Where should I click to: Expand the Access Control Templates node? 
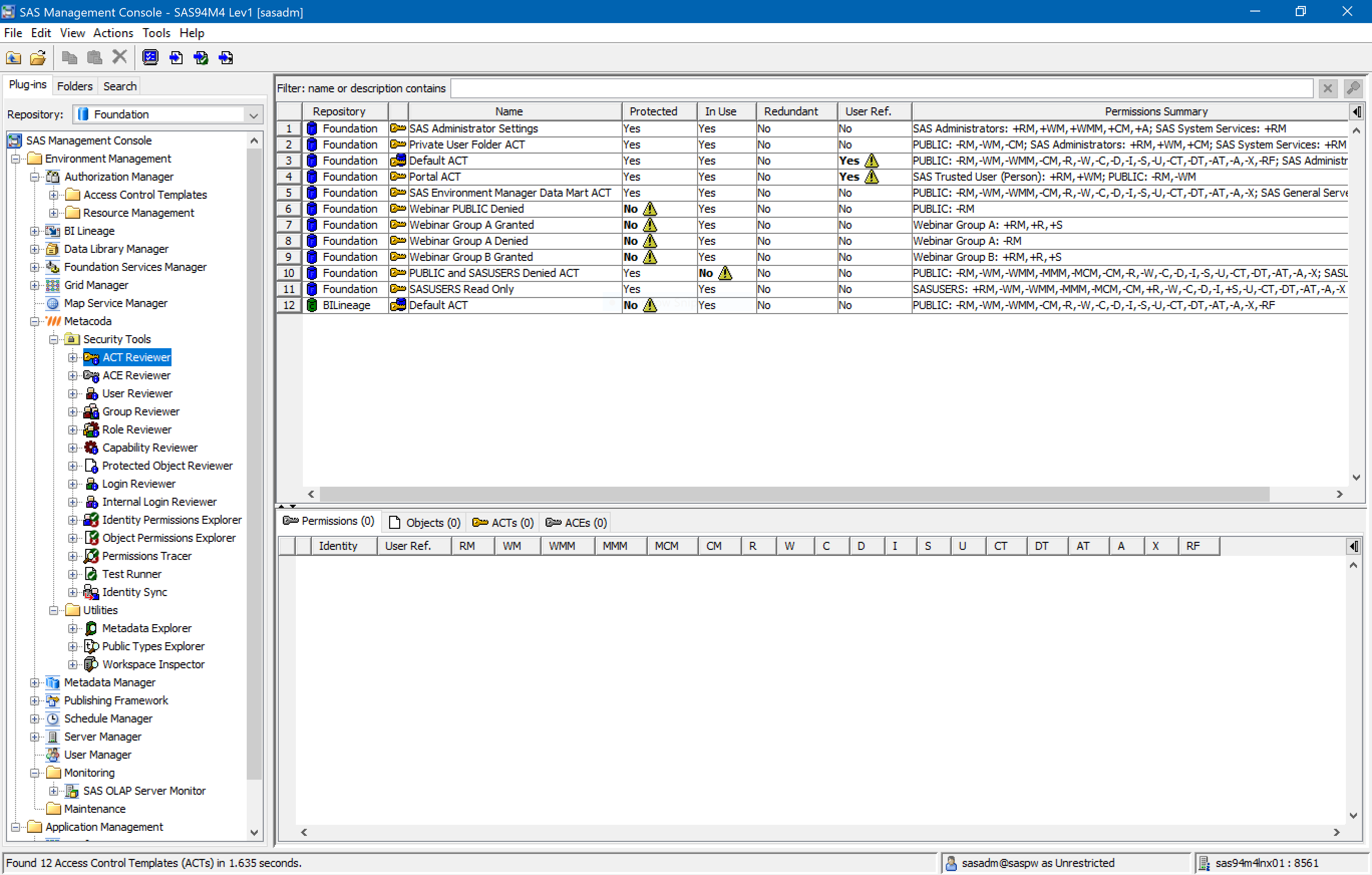pos(54,195)
